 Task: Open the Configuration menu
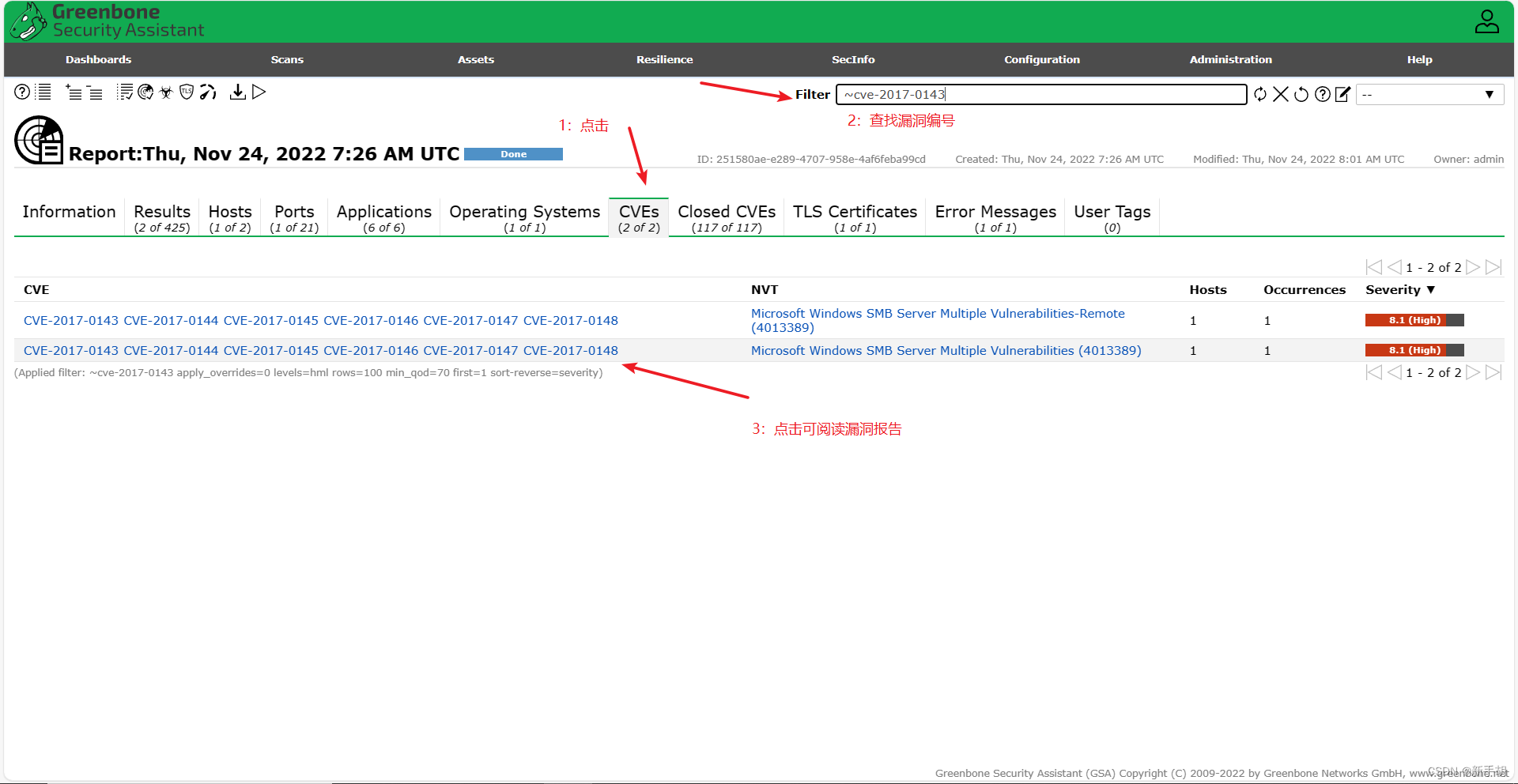(x=1042, y=59)
